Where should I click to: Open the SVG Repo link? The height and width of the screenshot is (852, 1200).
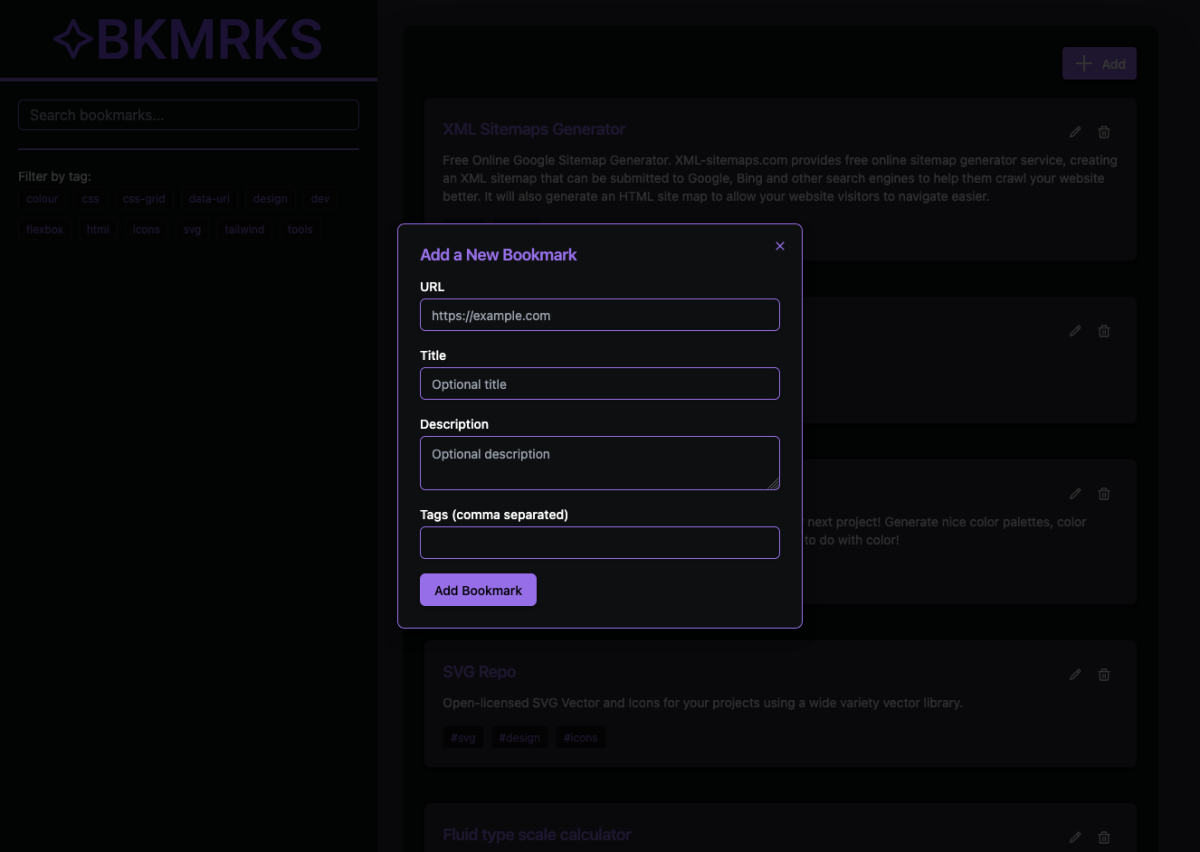[479, 672]
